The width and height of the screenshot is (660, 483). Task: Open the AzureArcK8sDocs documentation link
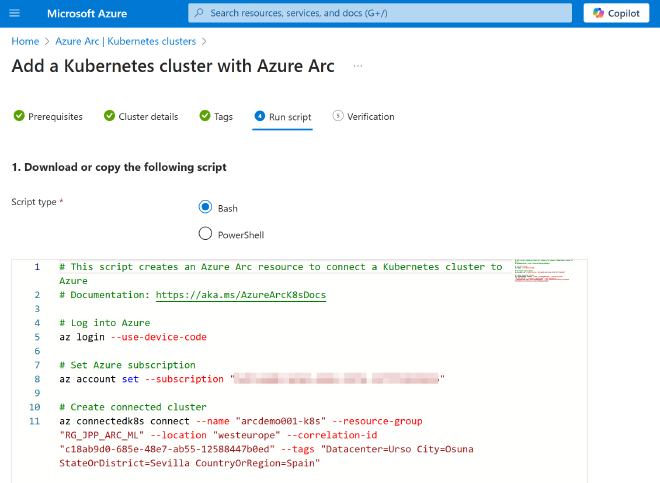tap(241, 295)
